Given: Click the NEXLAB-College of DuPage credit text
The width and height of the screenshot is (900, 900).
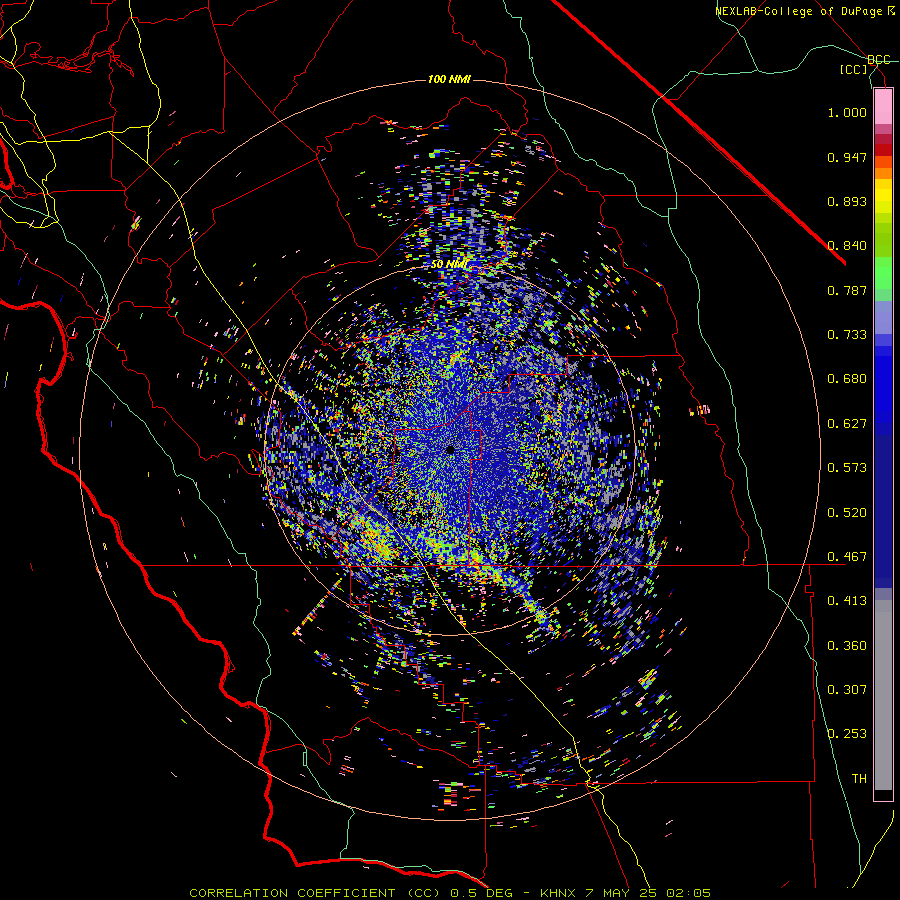Looking at the screenshot, I should [804, 11].
